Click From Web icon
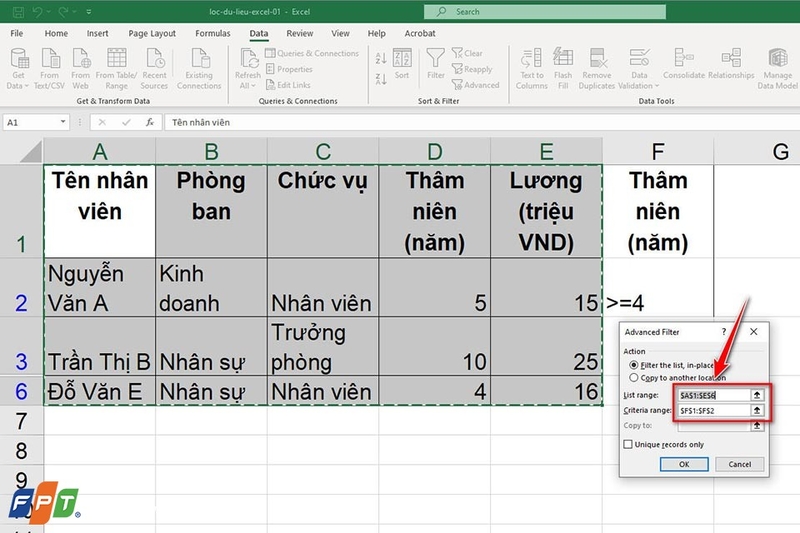800x533 pixels. pos(80,69)
